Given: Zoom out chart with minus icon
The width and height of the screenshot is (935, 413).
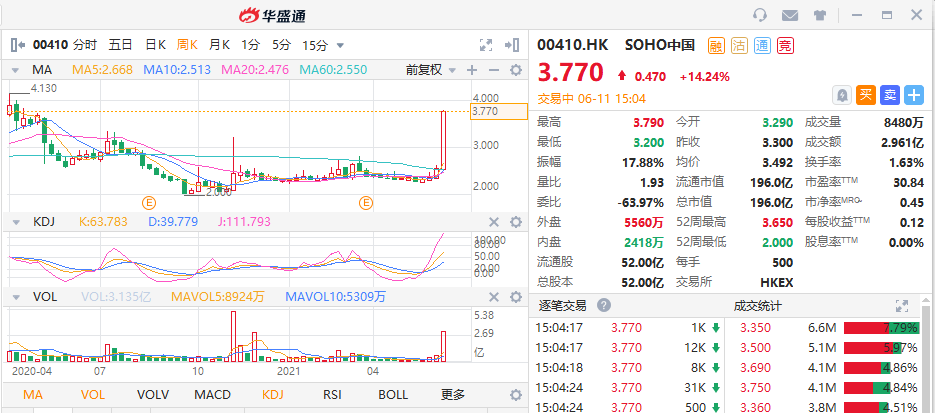Looking at the screenshot, I should point(493,70).
